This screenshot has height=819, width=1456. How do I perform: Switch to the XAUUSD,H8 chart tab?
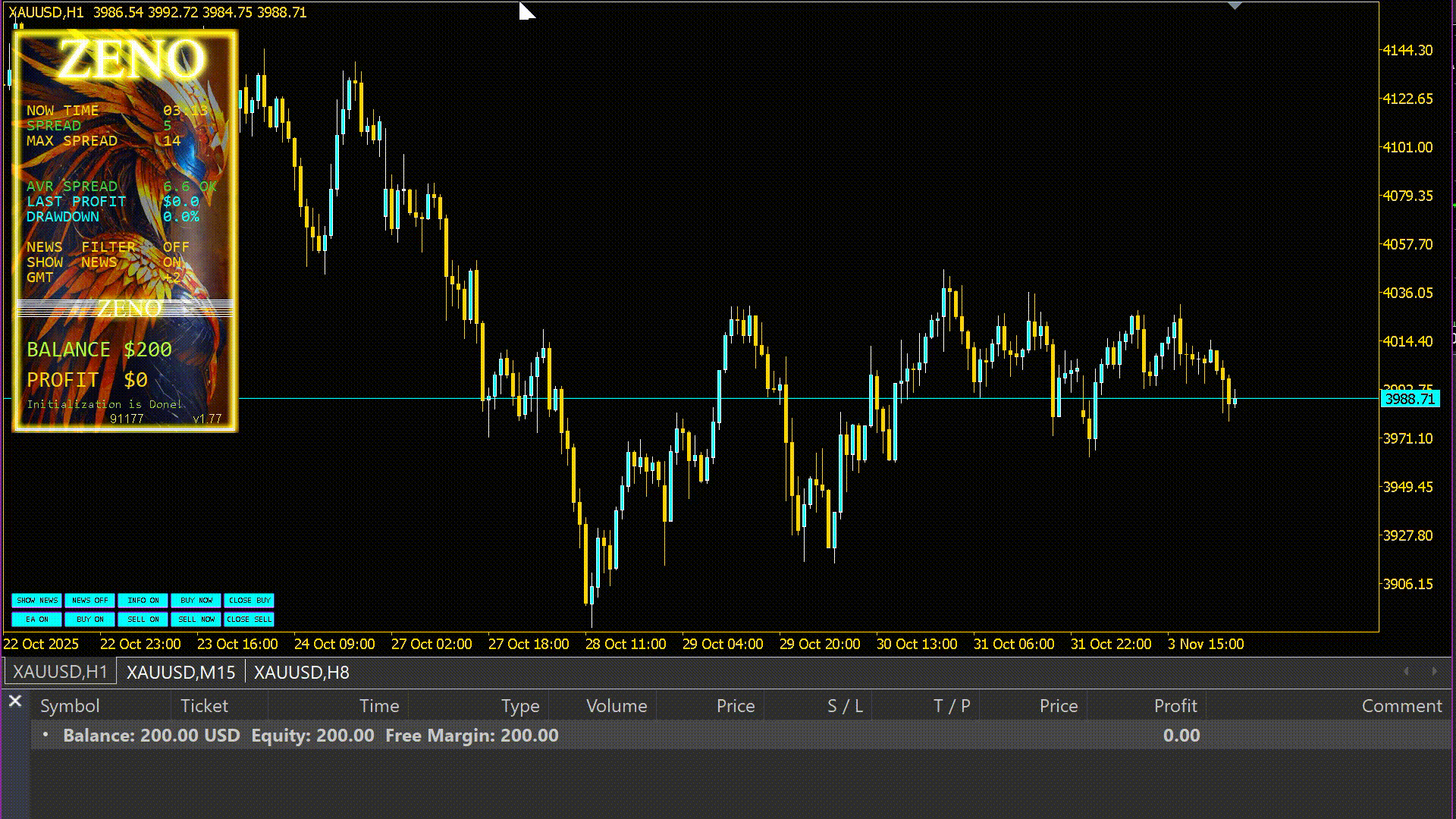(x=301, y=673)
